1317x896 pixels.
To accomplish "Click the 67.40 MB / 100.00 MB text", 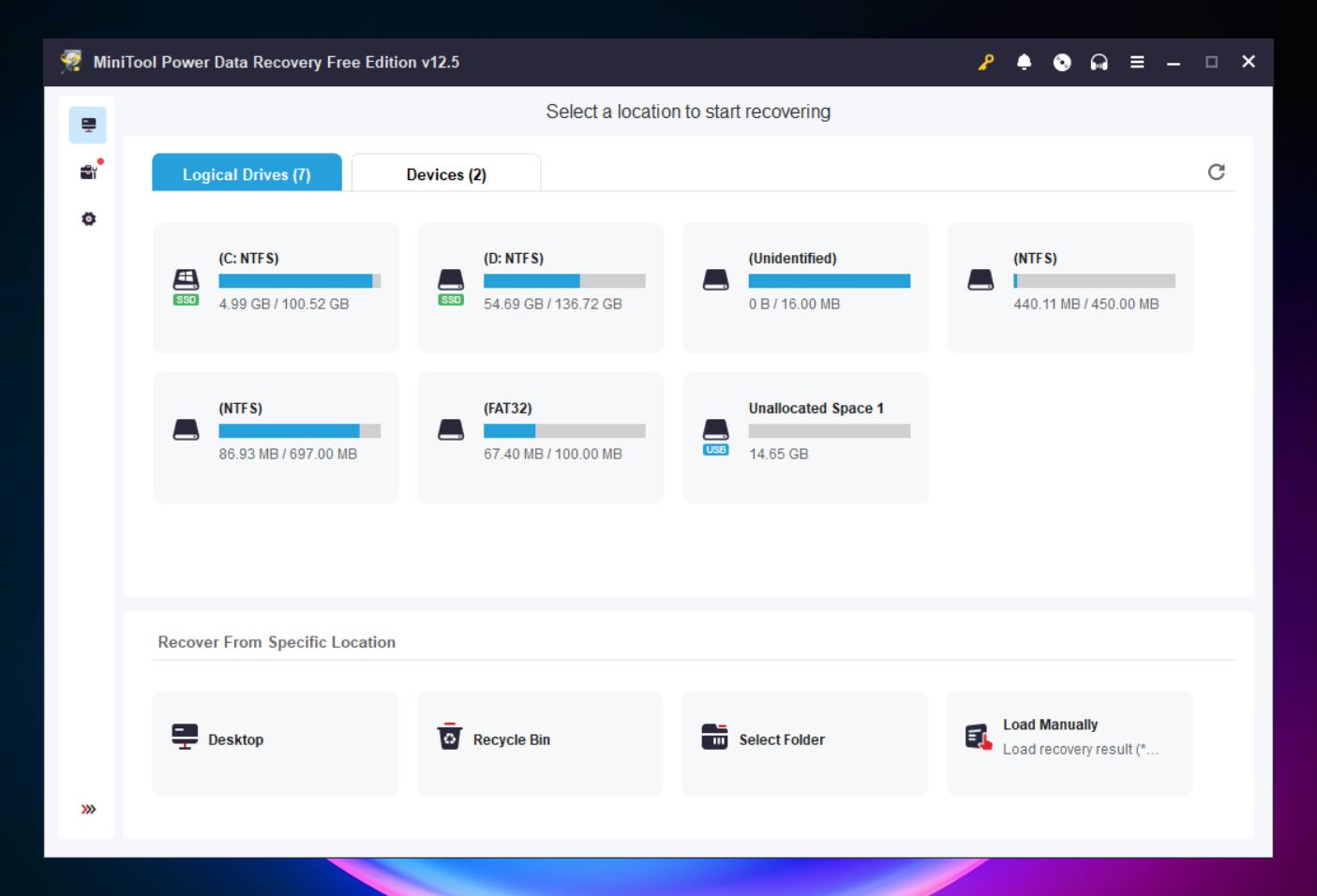I will point(553,454).
